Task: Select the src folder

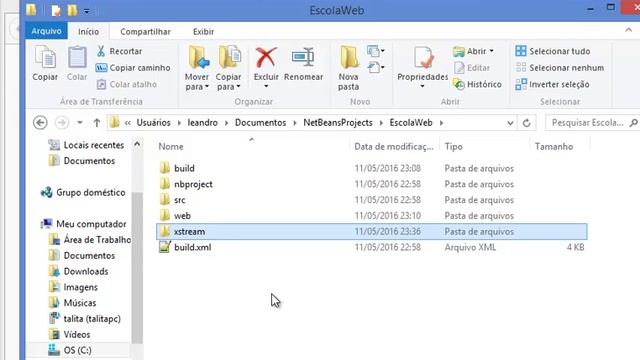Action: (371, 200)
